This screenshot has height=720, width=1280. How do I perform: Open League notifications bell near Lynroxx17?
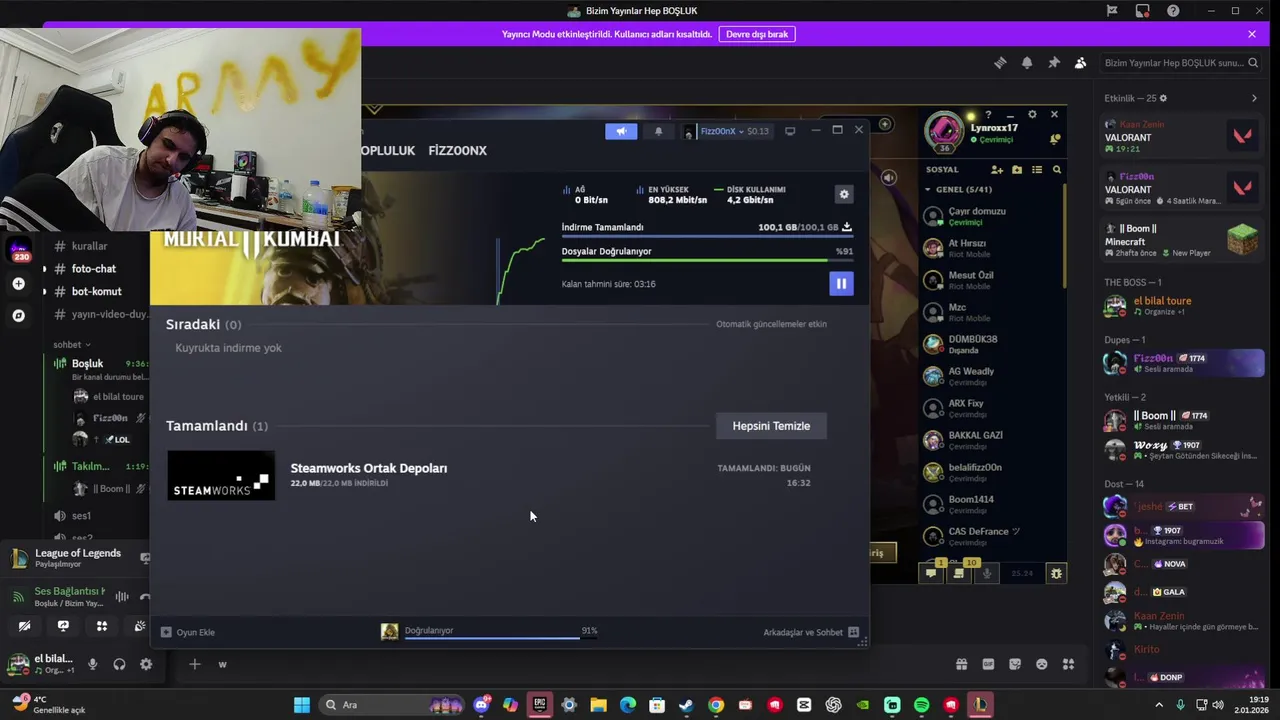(x=1054, y=139)
